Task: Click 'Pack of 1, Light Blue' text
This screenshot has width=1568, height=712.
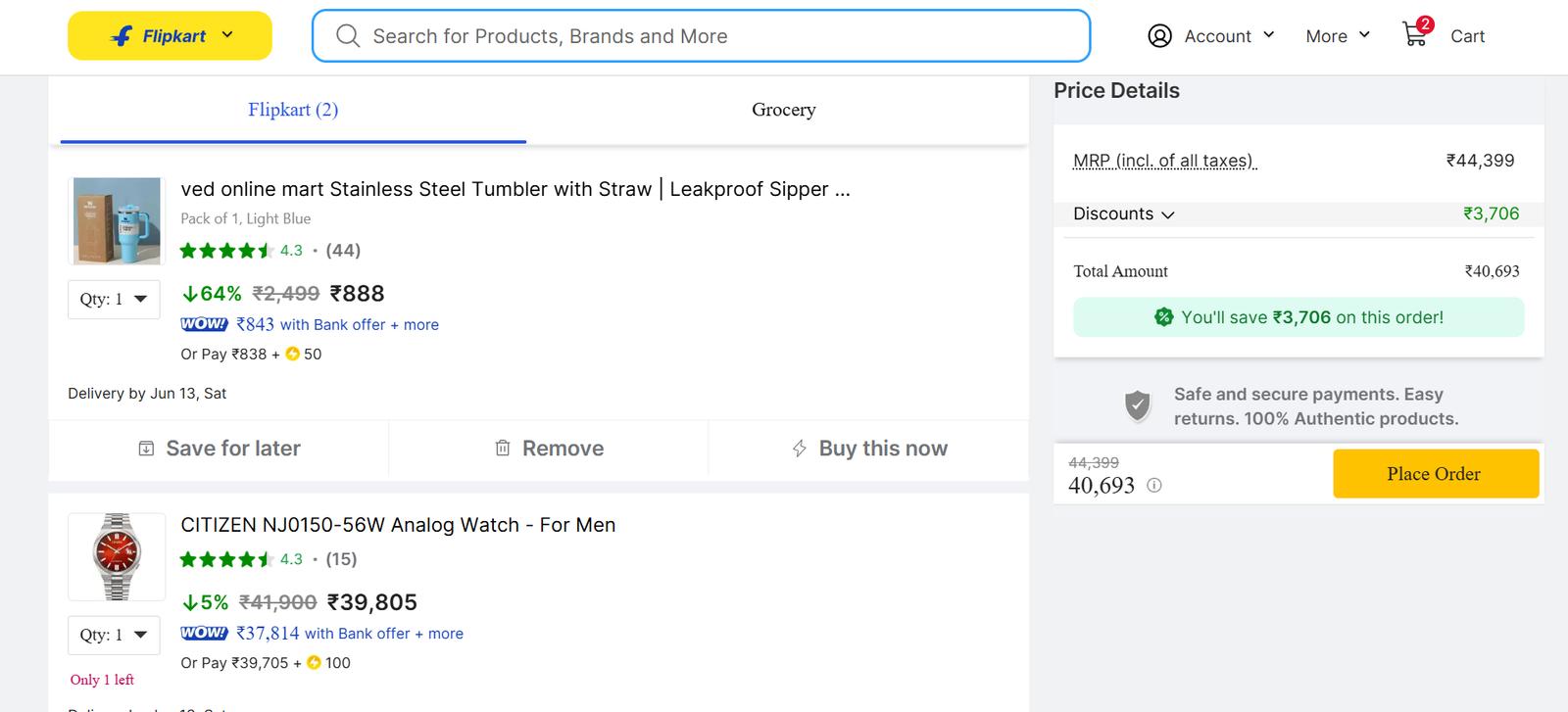Action: (245, 218)
